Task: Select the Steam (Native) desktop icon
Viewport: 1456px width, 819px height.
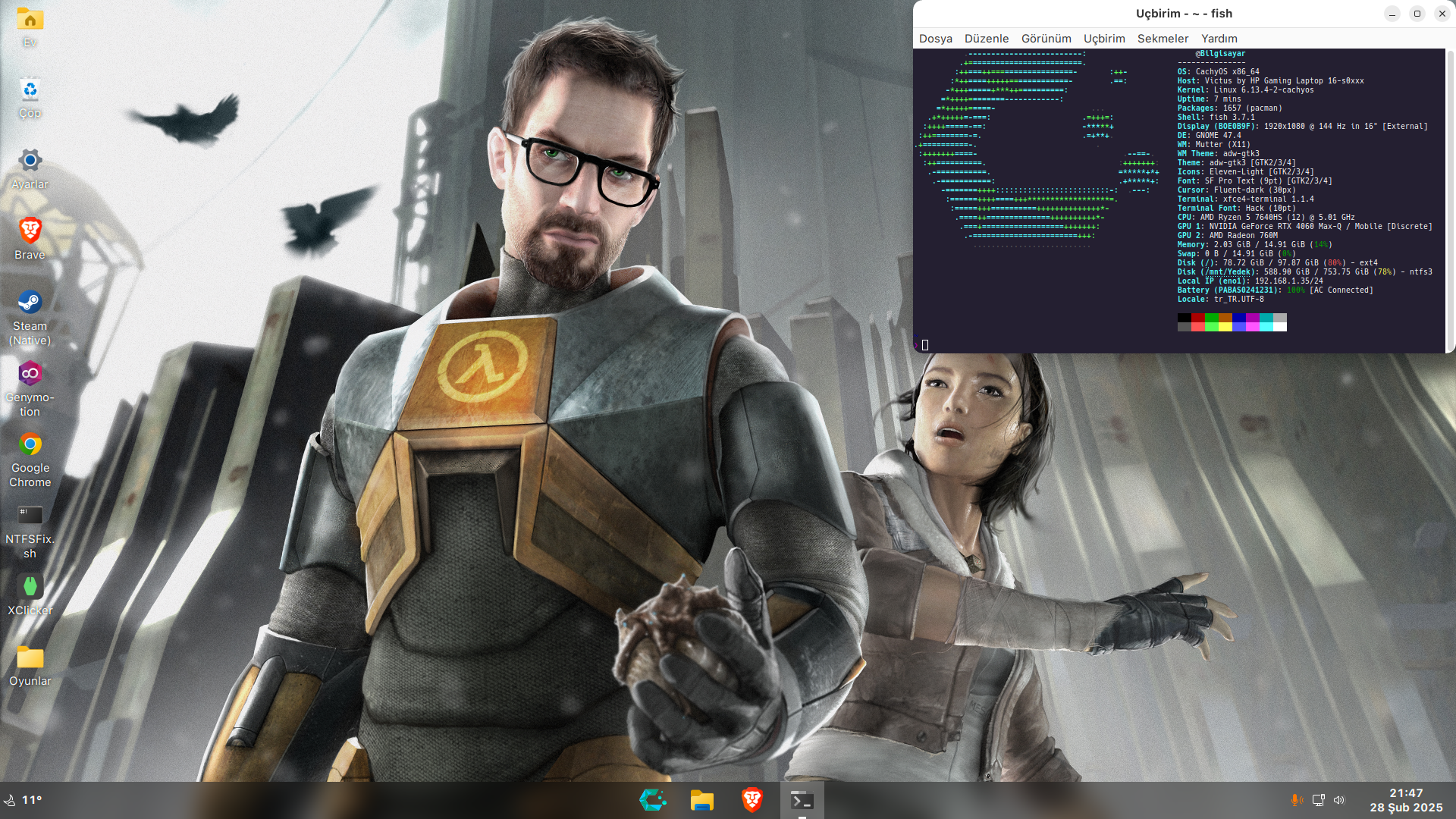Action: point(30,318)
